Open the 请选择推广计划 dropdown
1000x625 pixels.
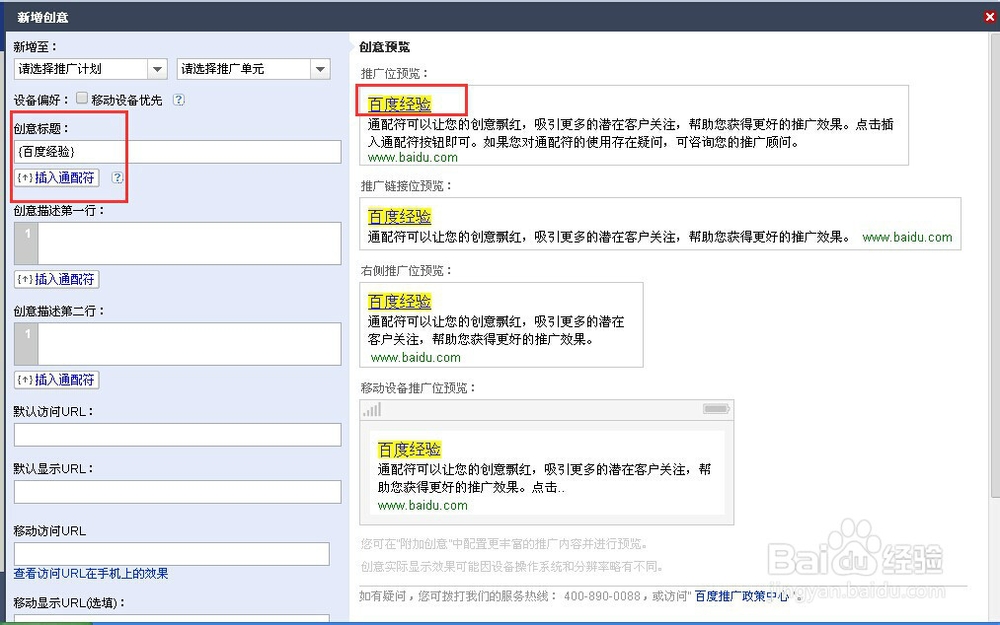coord(91,69)
